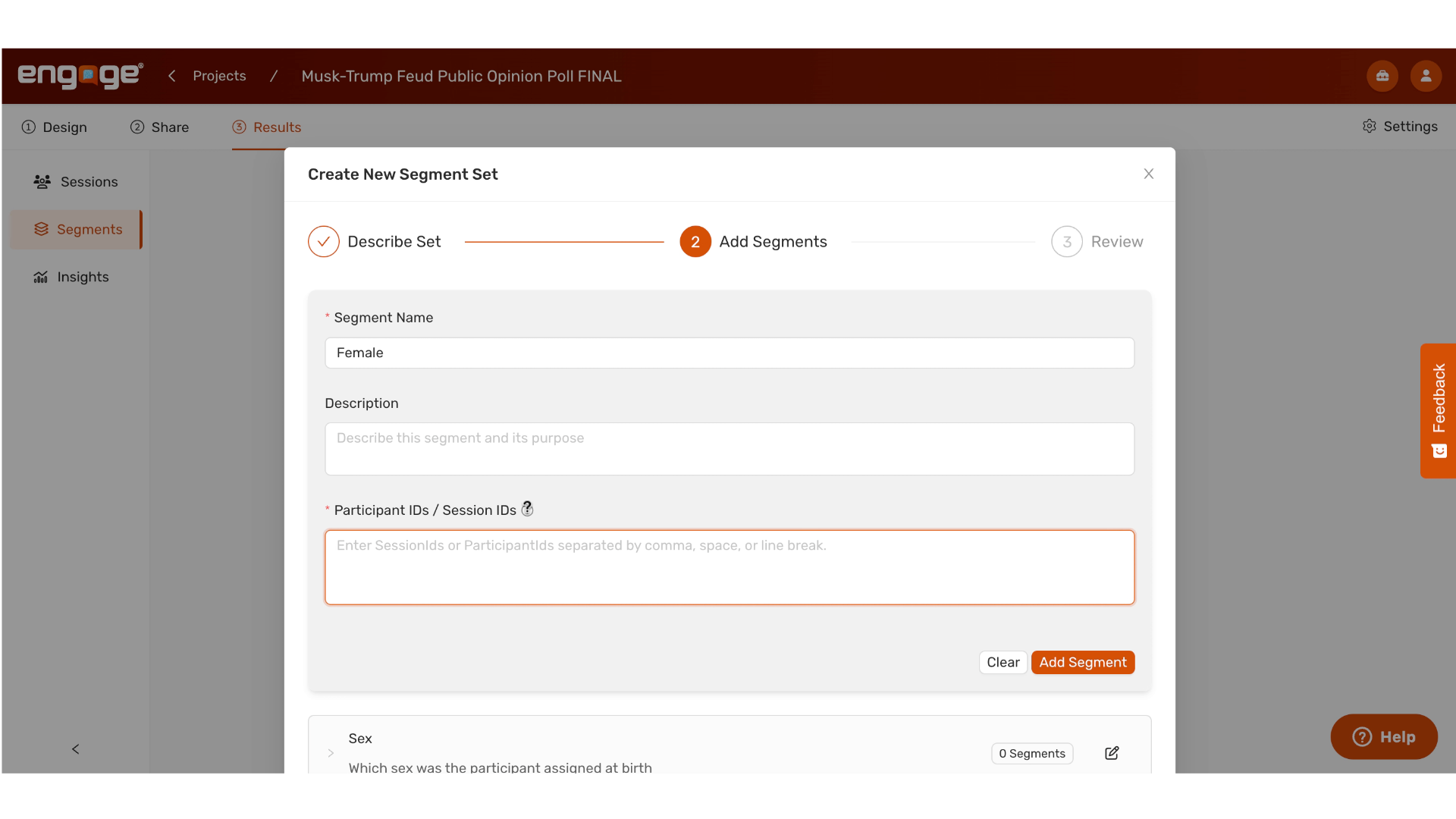This screenshot has height=819, width=1456.
Task: Click the 0 Segments badge
Action: pos(1032,753)
